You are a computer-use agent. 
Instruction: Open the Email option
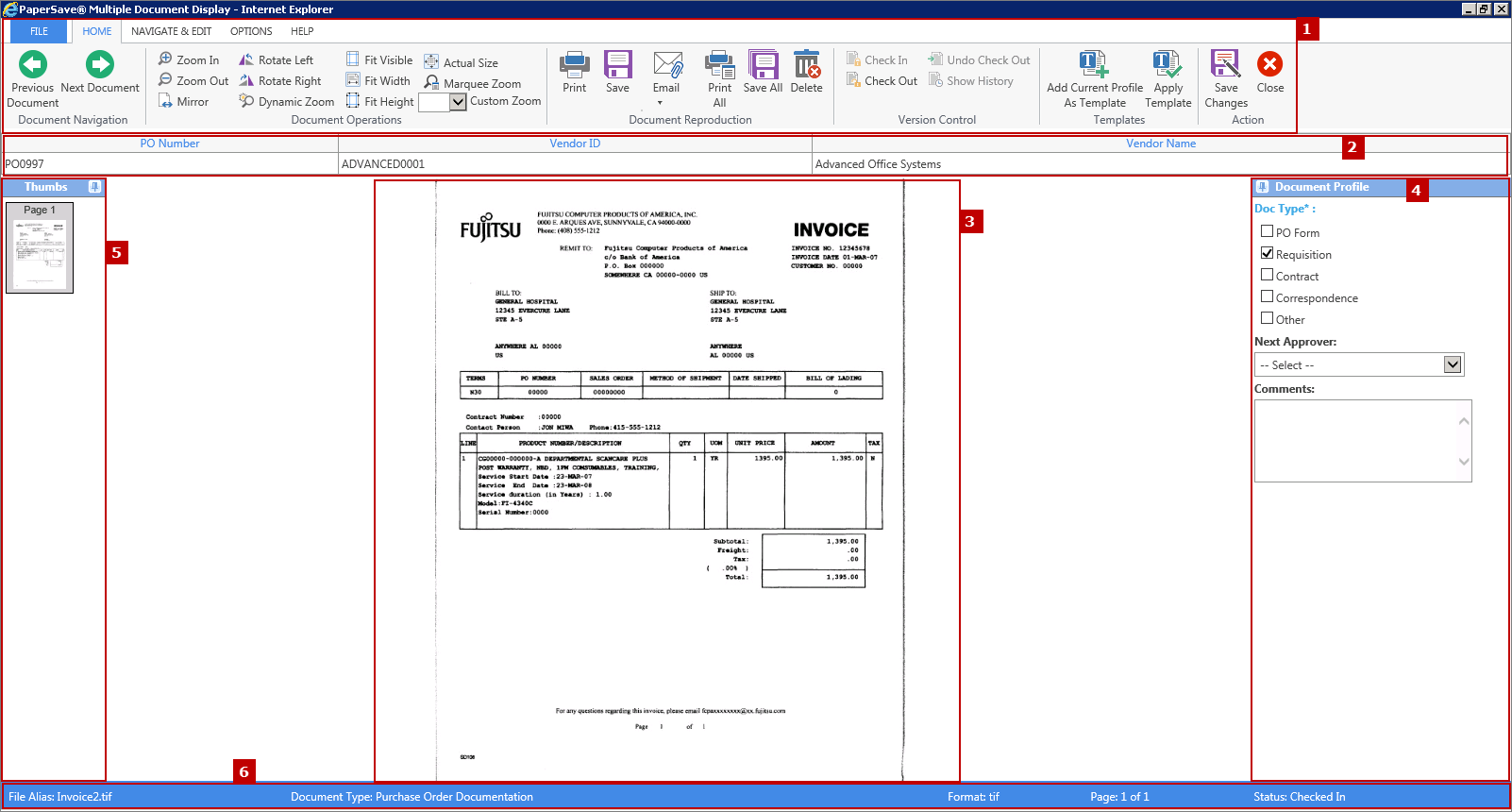666,73
